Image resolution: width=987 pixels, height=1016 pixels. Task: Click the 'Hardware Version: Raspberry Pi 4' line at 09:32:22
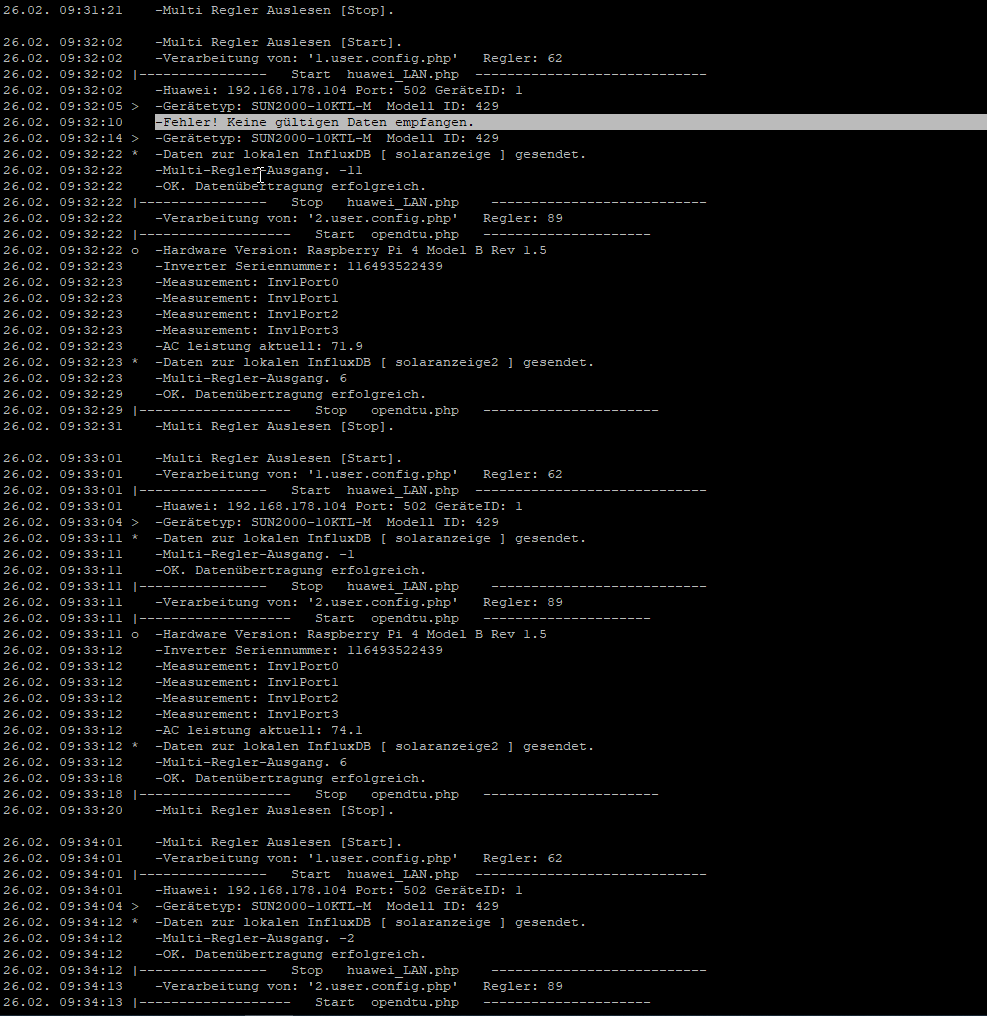click(x=351, y=250)
